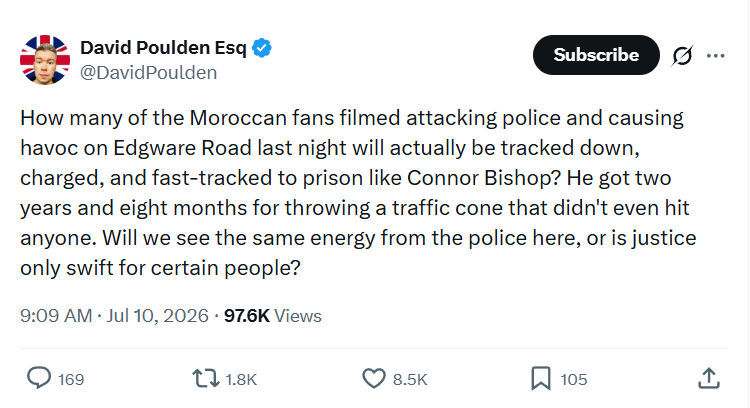Share the post via upload arrow icon
Screen dimensions: 750x408
(x=709, y=378)
